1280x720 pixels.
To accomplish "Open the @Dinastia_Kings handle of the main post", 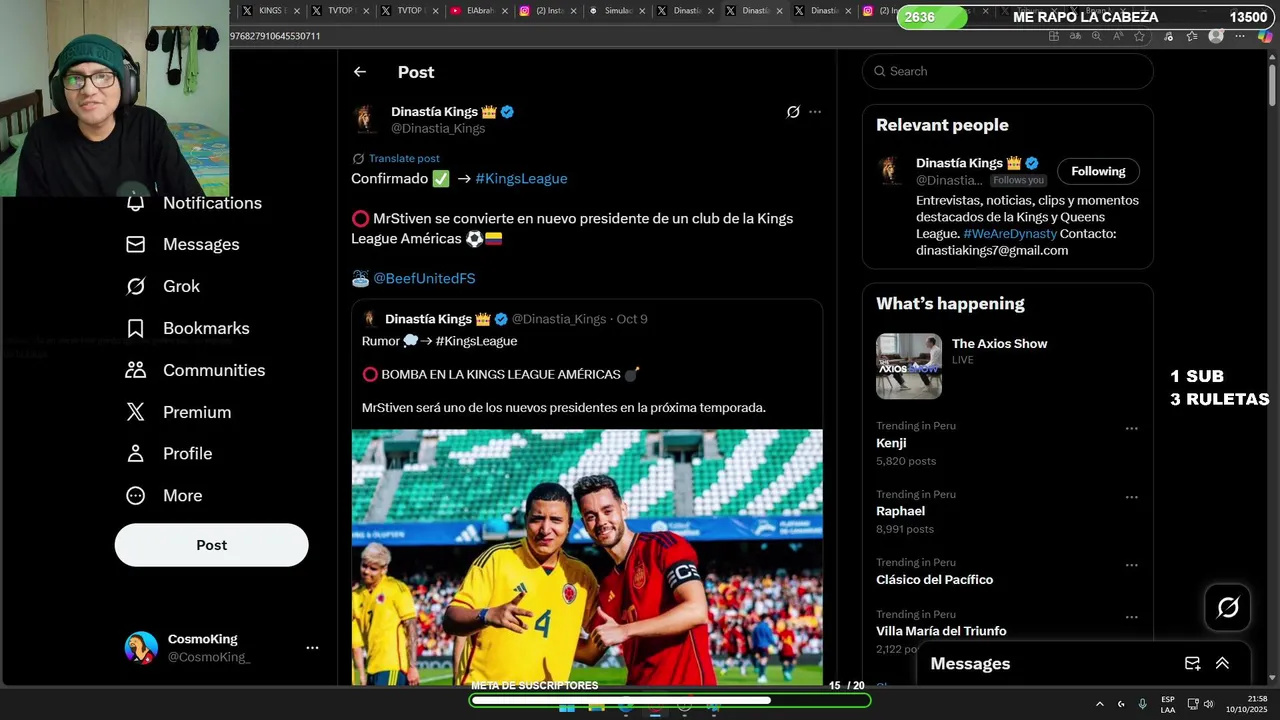I will (438, 128).
